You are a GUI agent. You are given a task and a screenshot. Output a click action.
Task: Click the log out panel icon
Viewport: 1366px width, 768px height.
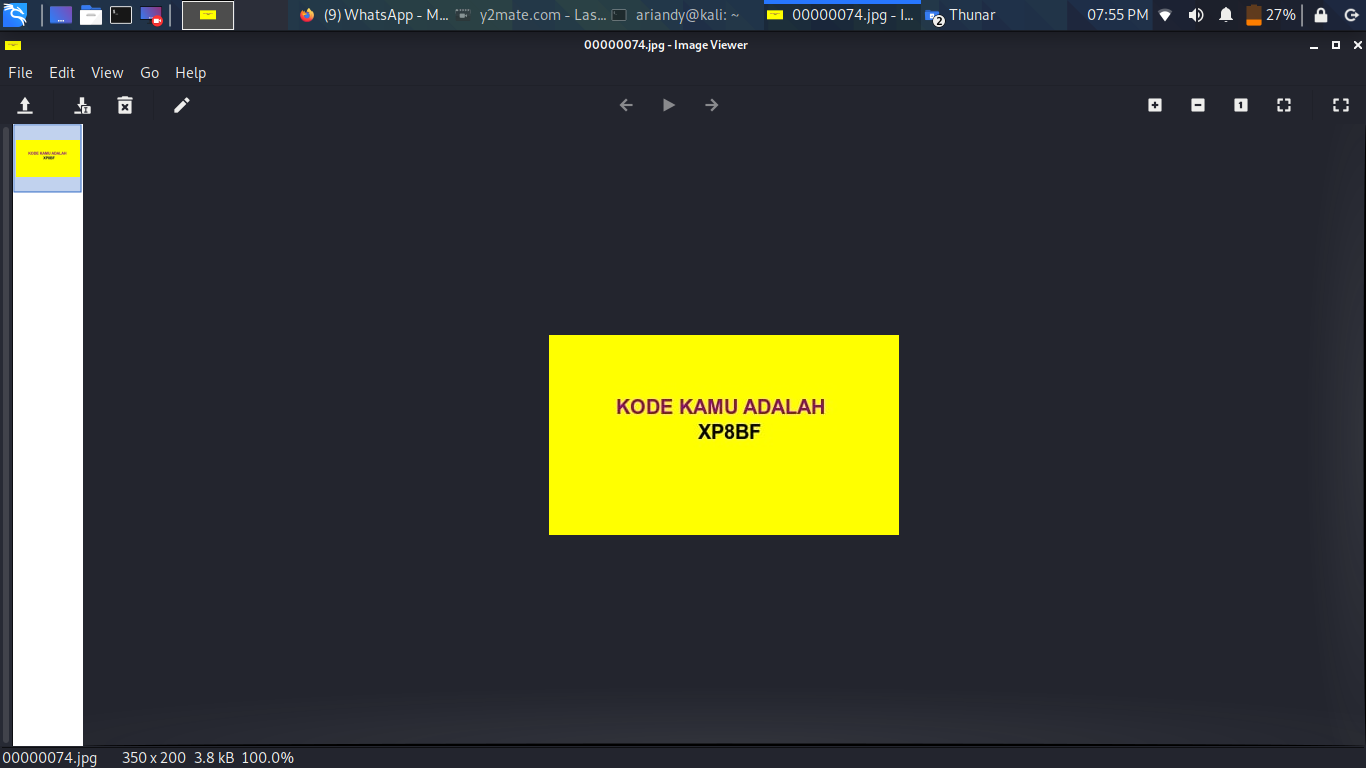click(1350, 15)
